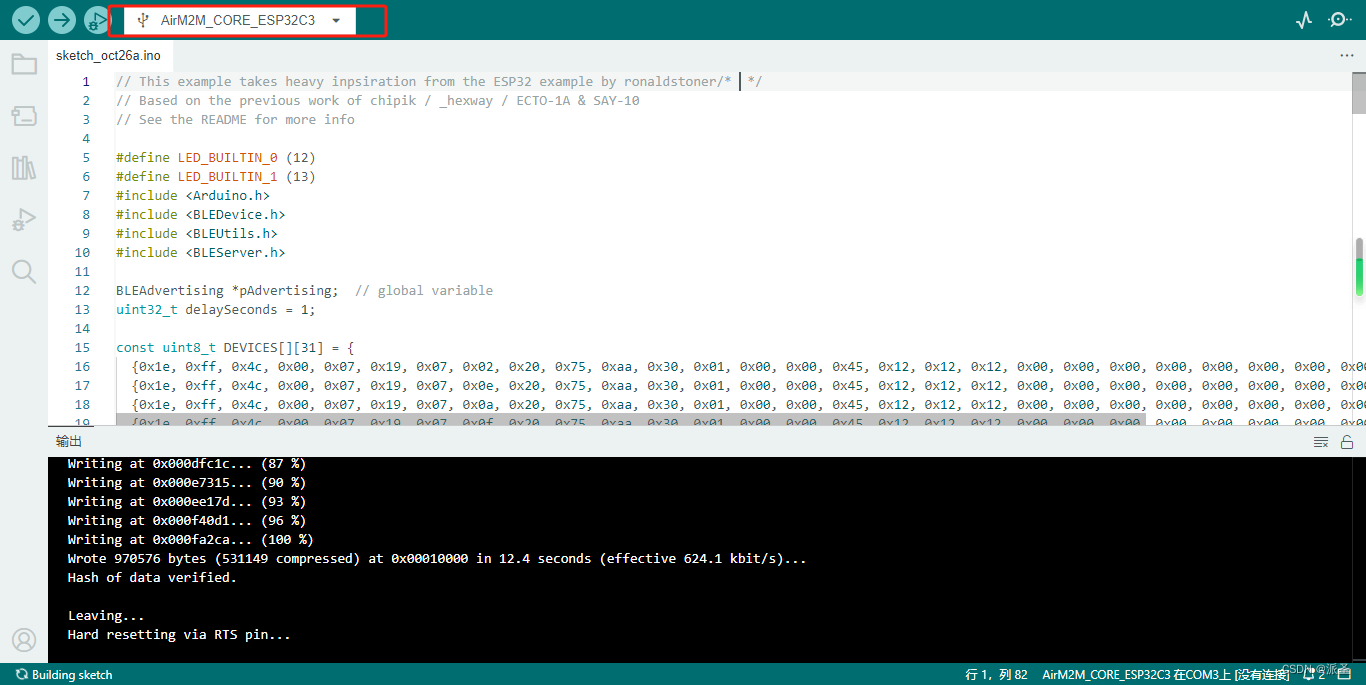Click the Leaving... output line
This screenshot has width=1366, height=685.
click(x=106, y=615)
